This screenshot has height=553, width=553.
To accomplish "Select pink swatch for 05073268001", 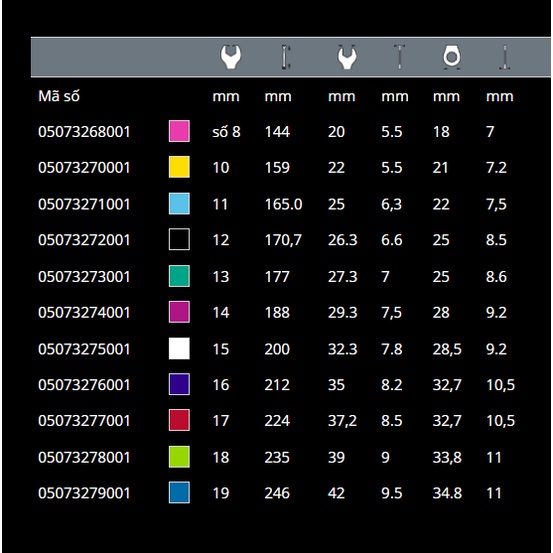I will (x=179, y=131).
